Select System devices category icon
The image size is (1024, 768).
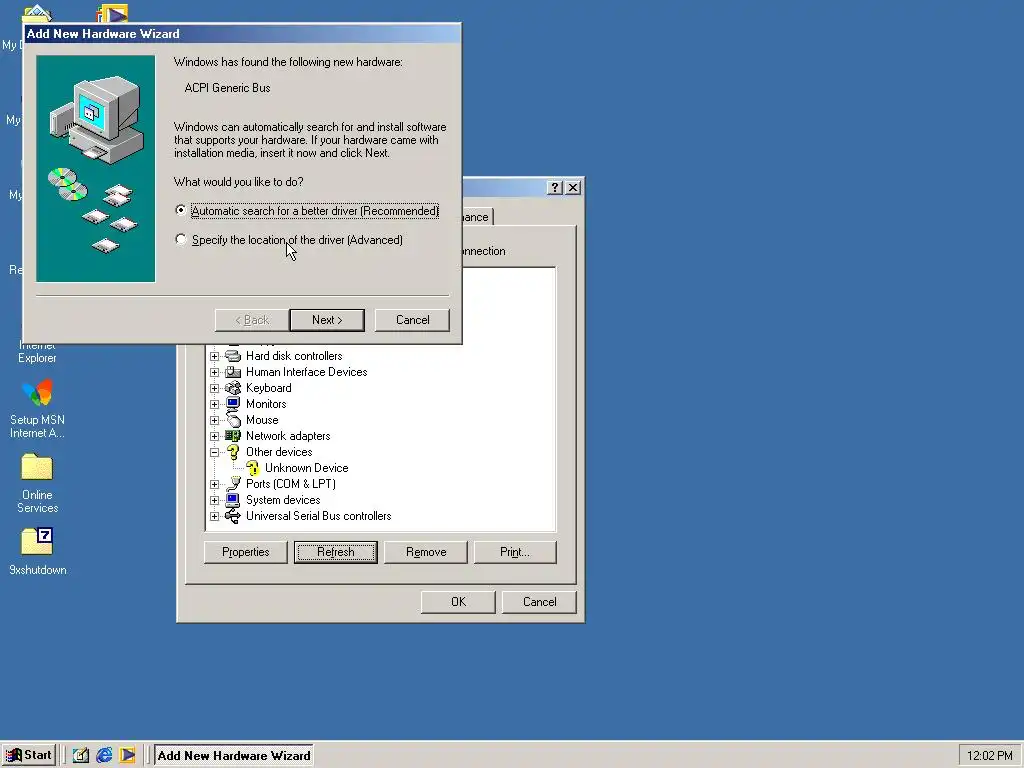pos(233,500)
